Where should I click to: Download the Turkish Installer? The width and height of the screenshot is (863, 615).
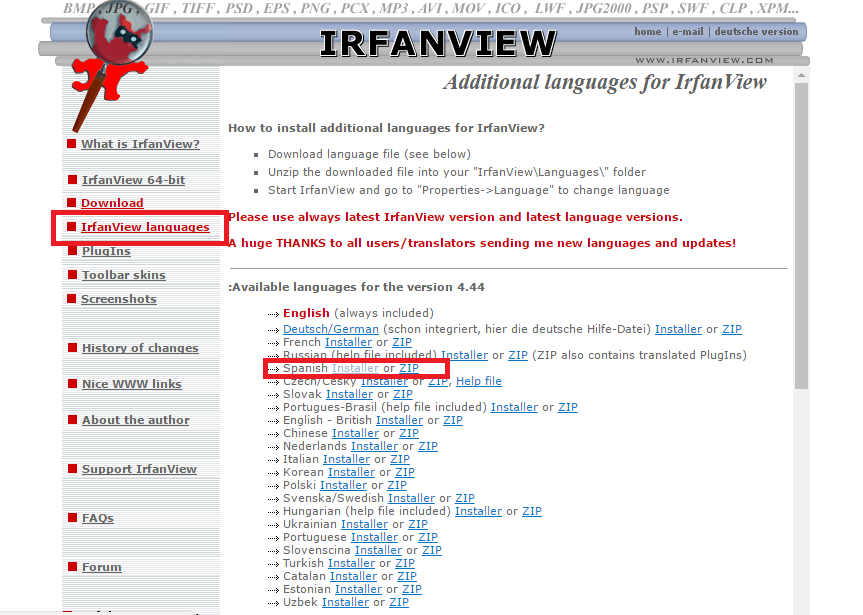coord(352,564)
